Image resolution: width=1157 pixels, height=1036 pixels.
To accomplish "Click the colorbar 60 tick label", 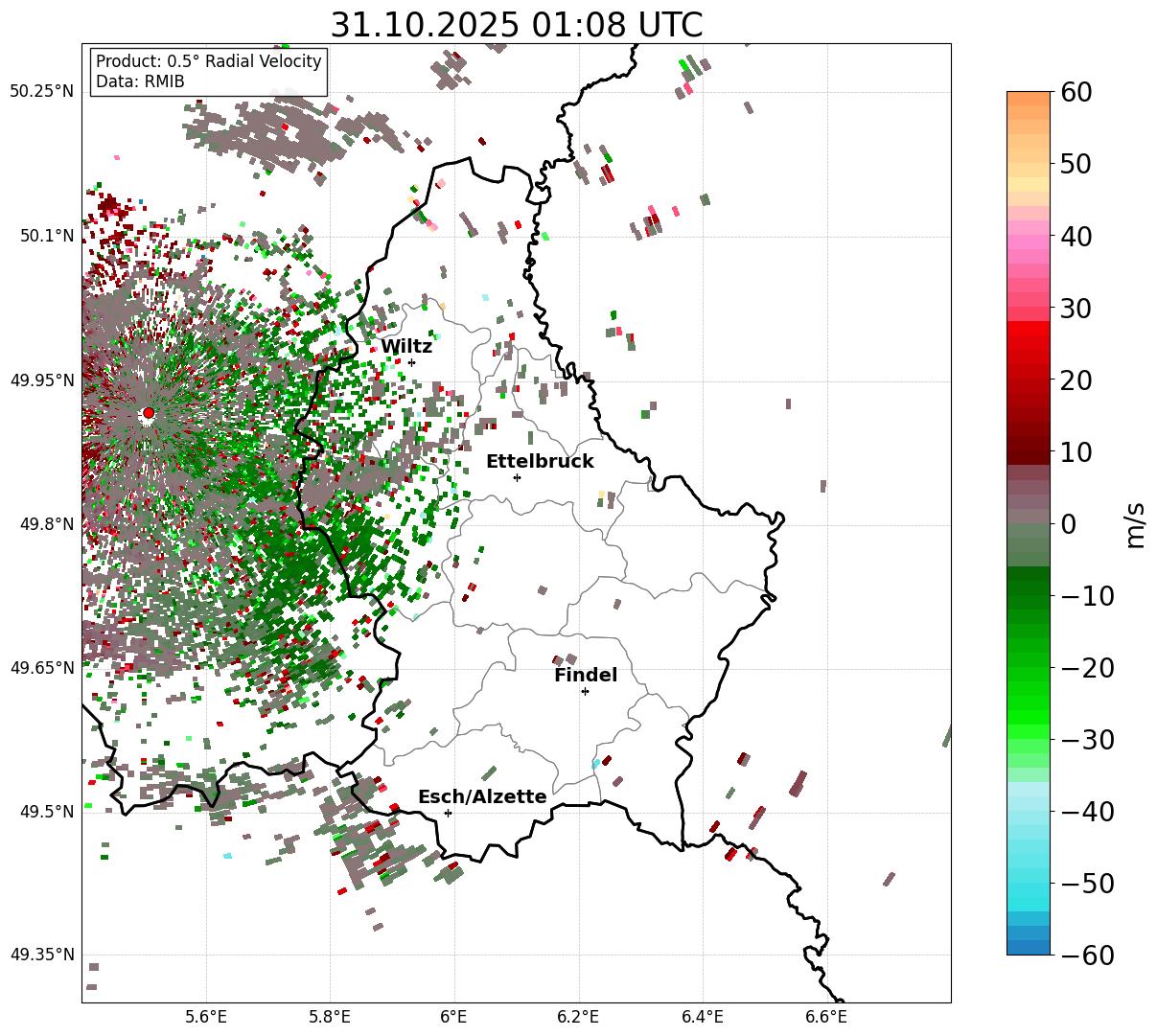I will click(x=1076, y=92).
